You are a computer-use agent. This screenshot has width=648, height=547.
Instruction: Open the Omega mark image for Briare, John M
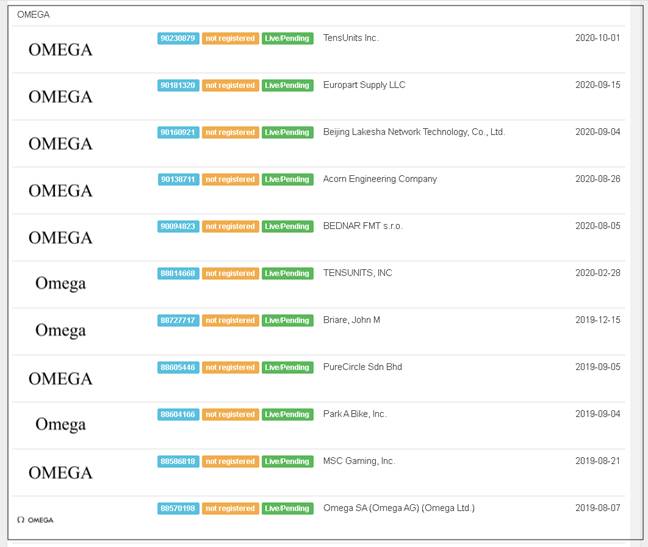(x=60, y=331)
